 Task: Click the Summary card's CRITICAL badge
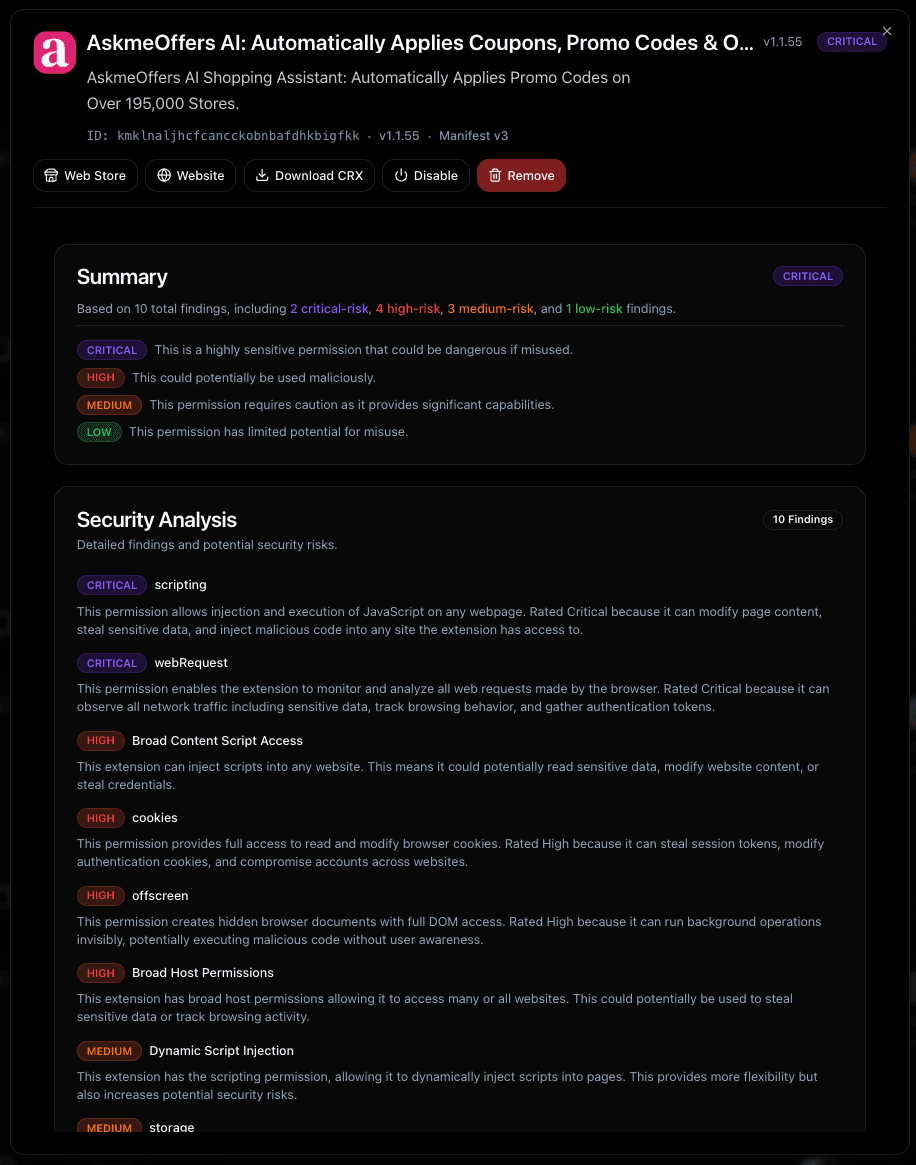pos(807,276)
